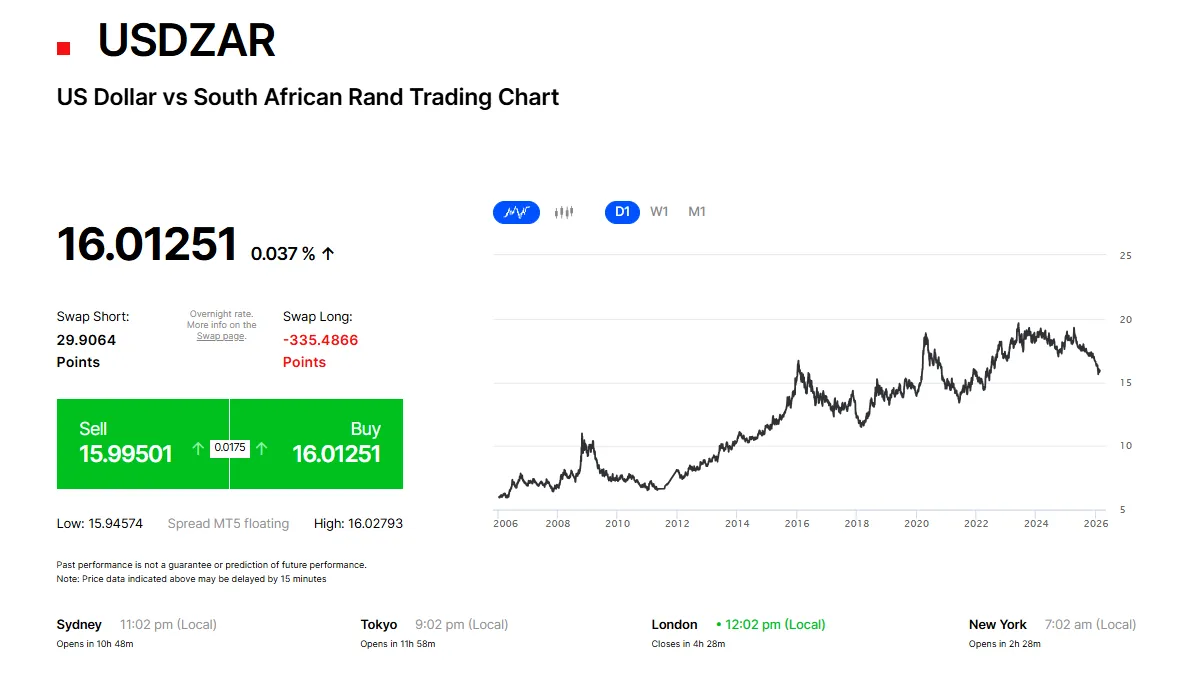Toggle the active D1 timeframe pill
The height and width of the screenshot is (695, 1182).
[622, 211]
